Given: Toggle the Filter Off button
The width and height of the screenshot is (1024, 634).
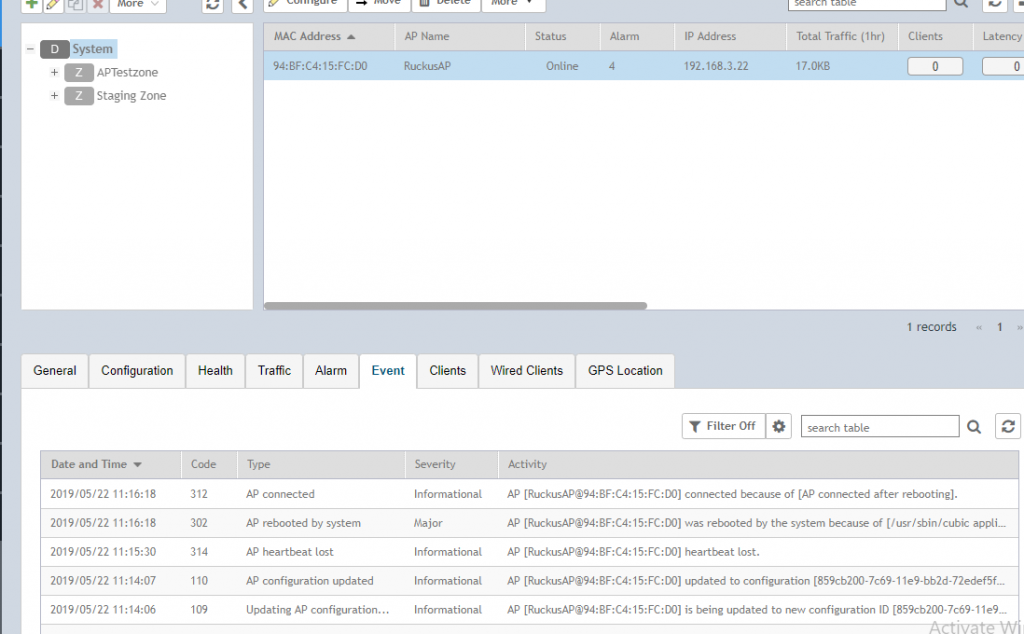Looking at the screenshot, I should pos(722,426).
